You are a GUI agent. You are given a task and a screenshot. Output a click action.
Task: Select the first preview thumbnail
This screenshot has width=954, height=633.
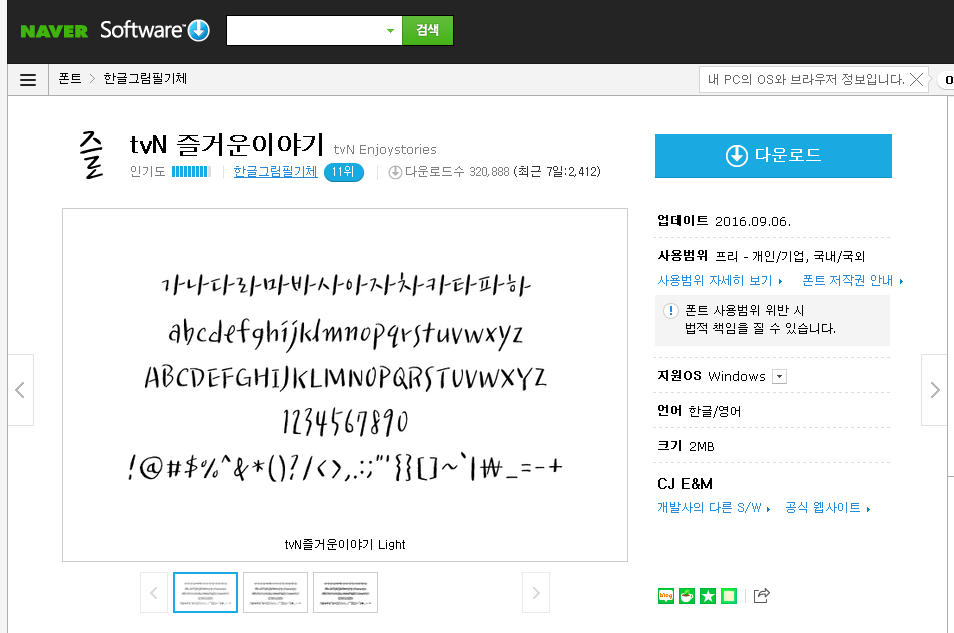point(206,592)
